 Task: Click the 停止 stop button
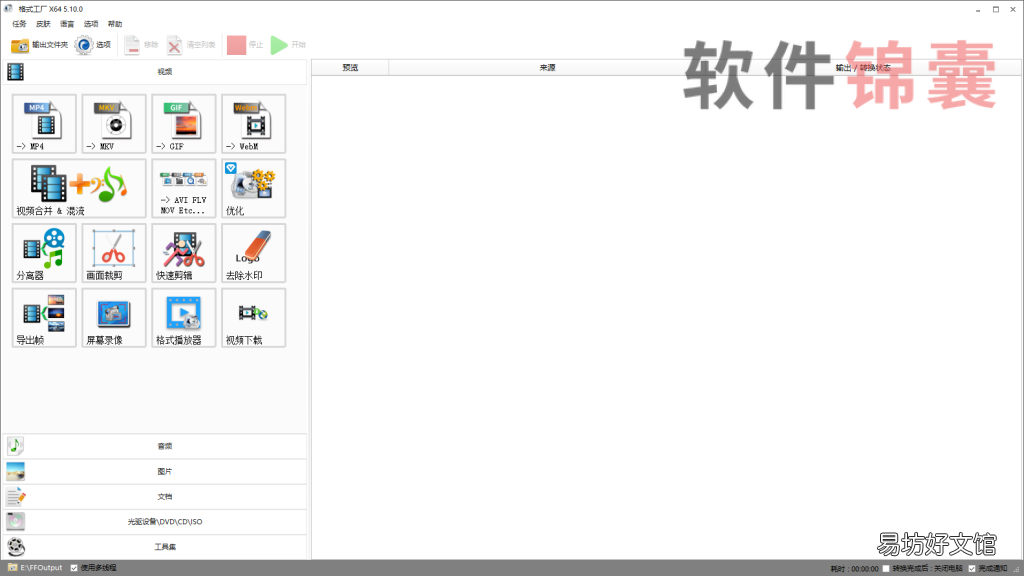[x=245, y=45]
